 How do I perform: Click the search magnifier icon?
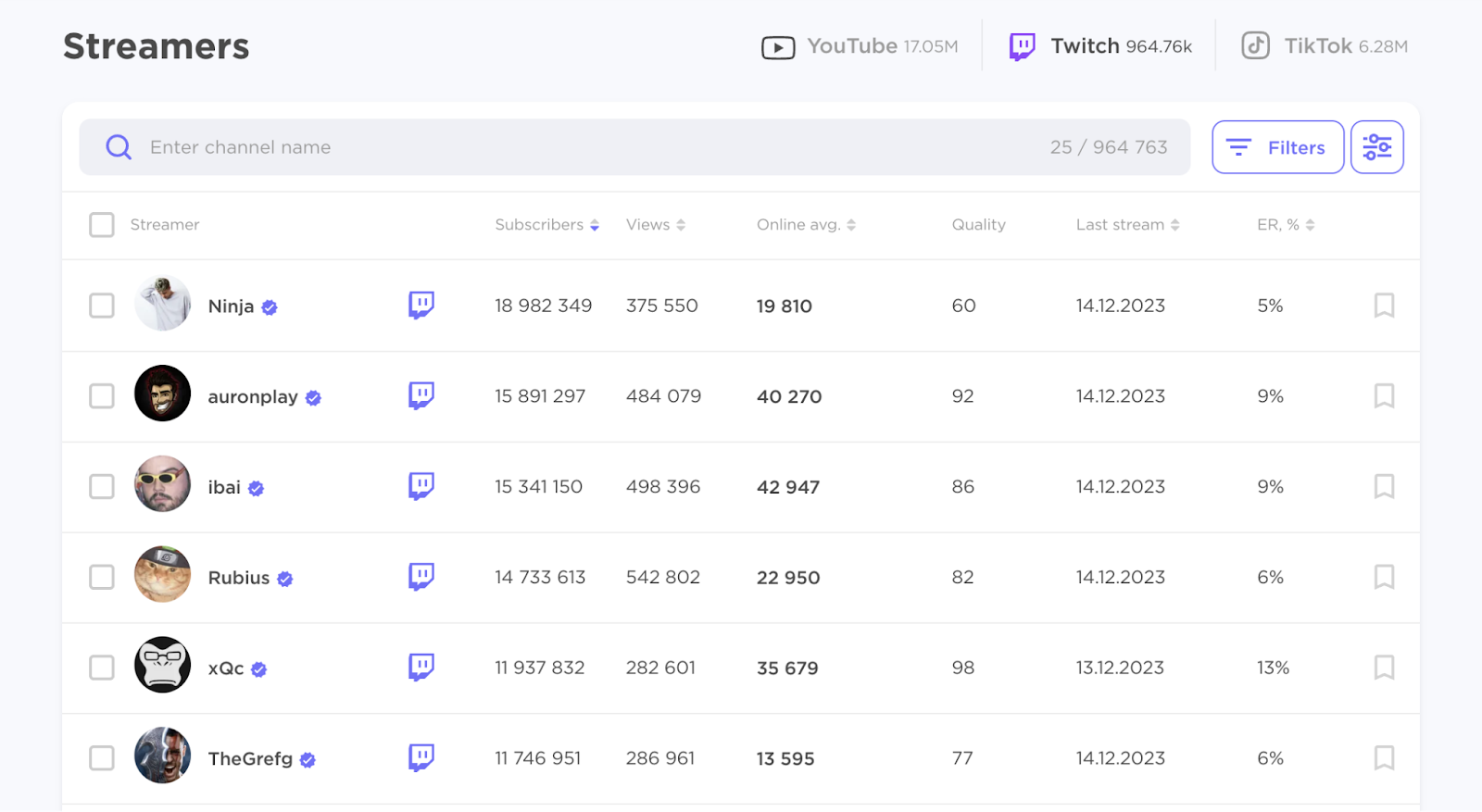(119, 147)
